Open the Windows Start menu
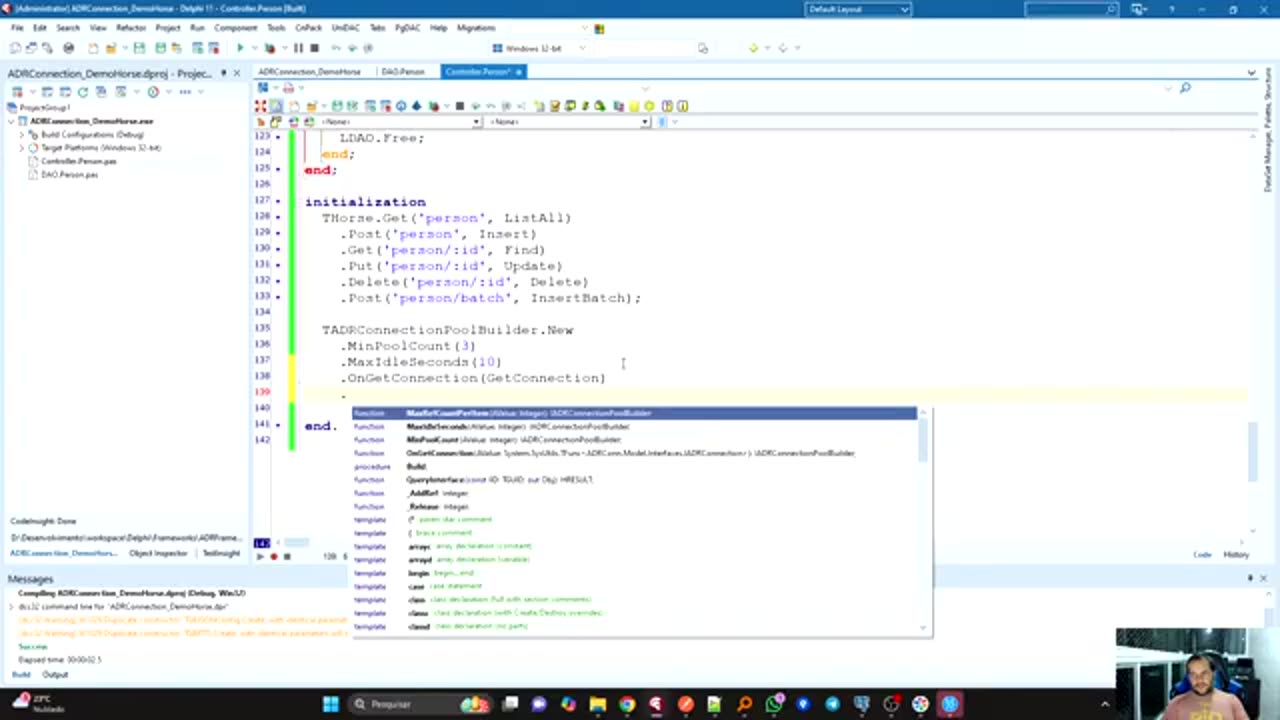 coord(330,704)
